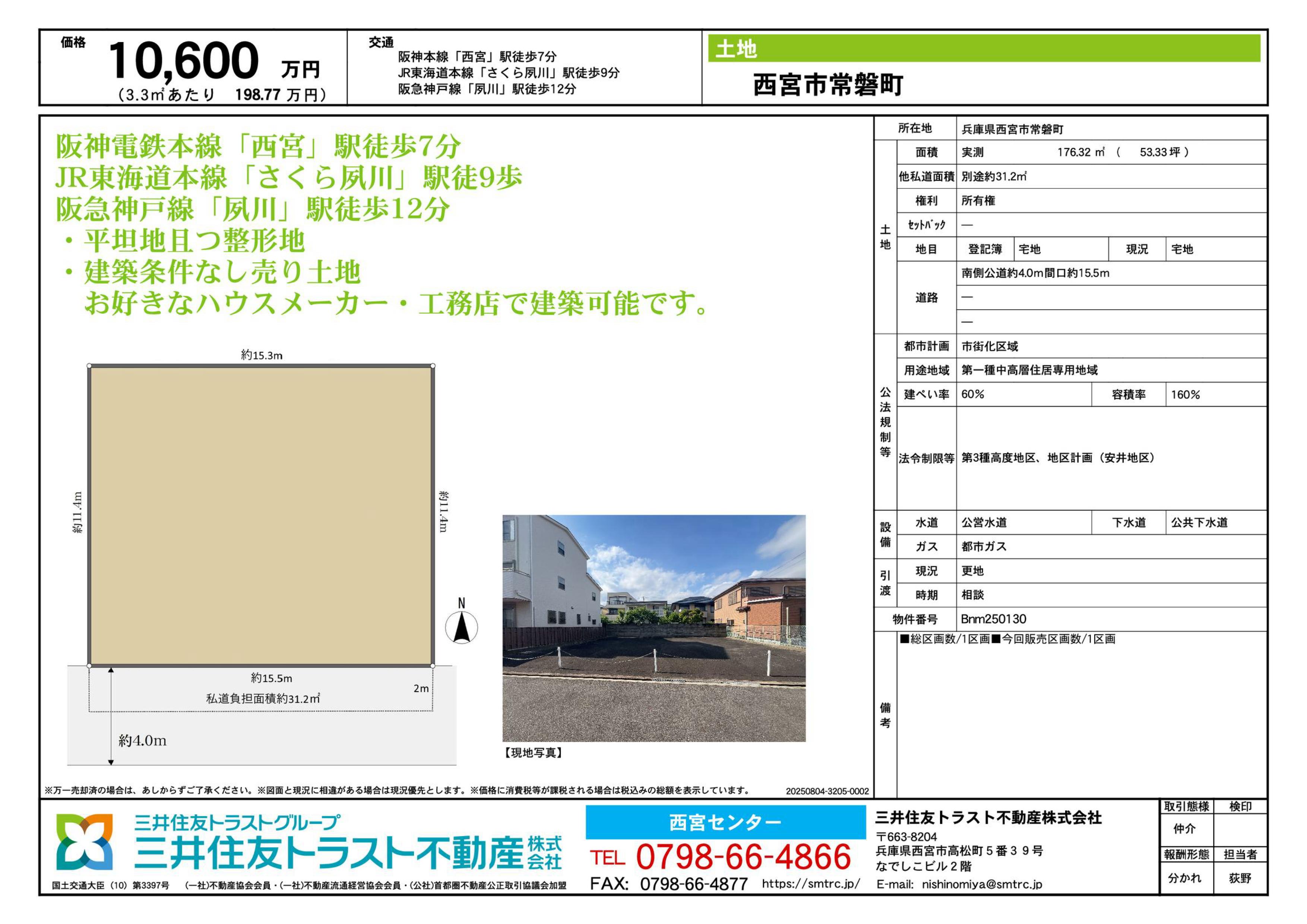Click the 現地写真 caption below the photo
The image size is (1307, 924).
pyautogui.click(x=534, y=753)
